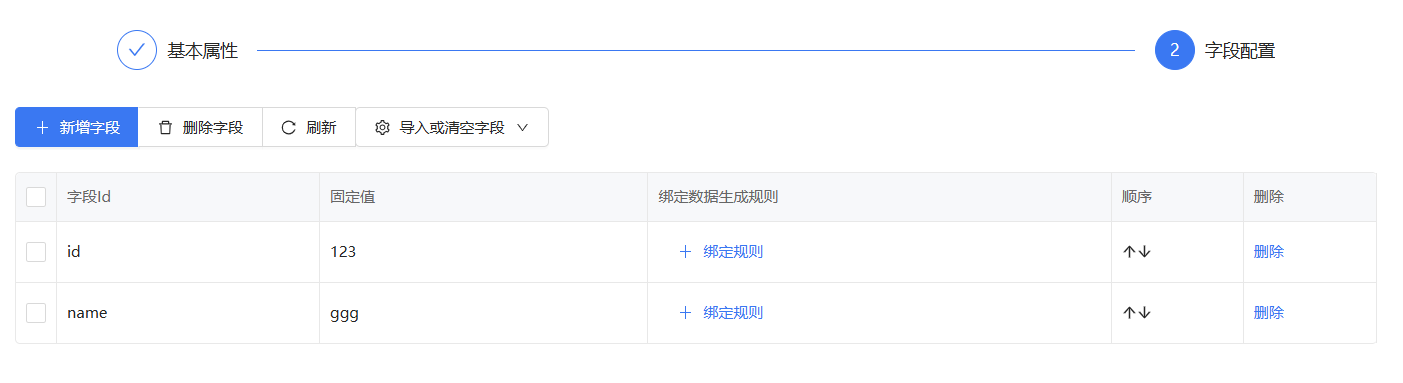The width and height of the screenshot is (1403, 383).
Task: Expand the 导入或清空字段 dropdown chevron
Action: (522, 128)
